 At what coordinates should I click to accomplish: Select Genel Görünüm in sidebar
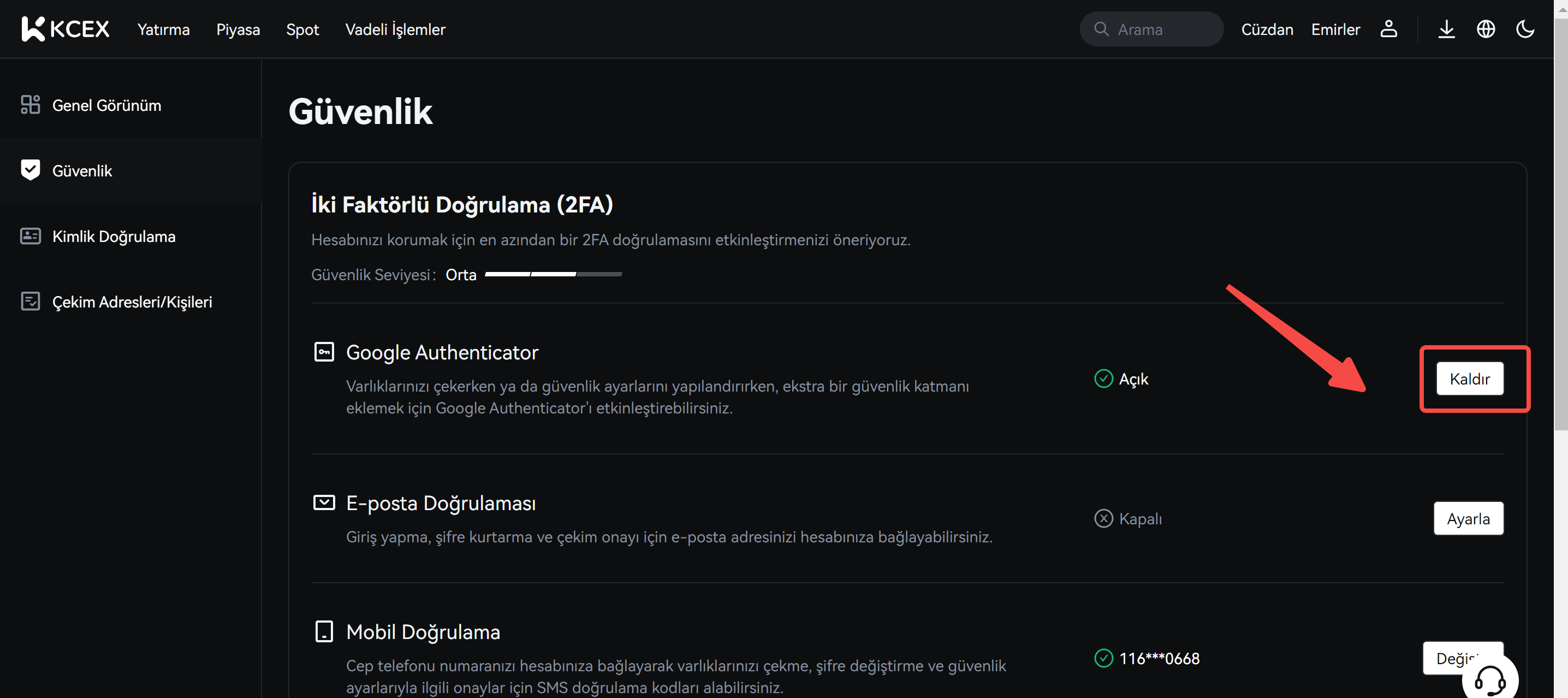click(x=106, y=105)
